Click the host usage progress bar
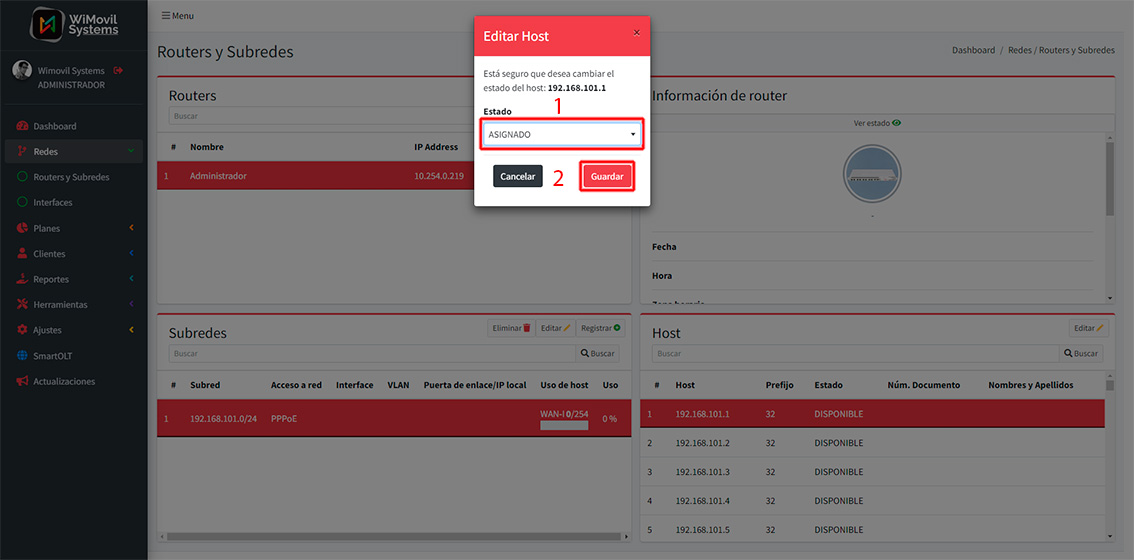This screenshot has width=1134, height=560. (564, 425)
